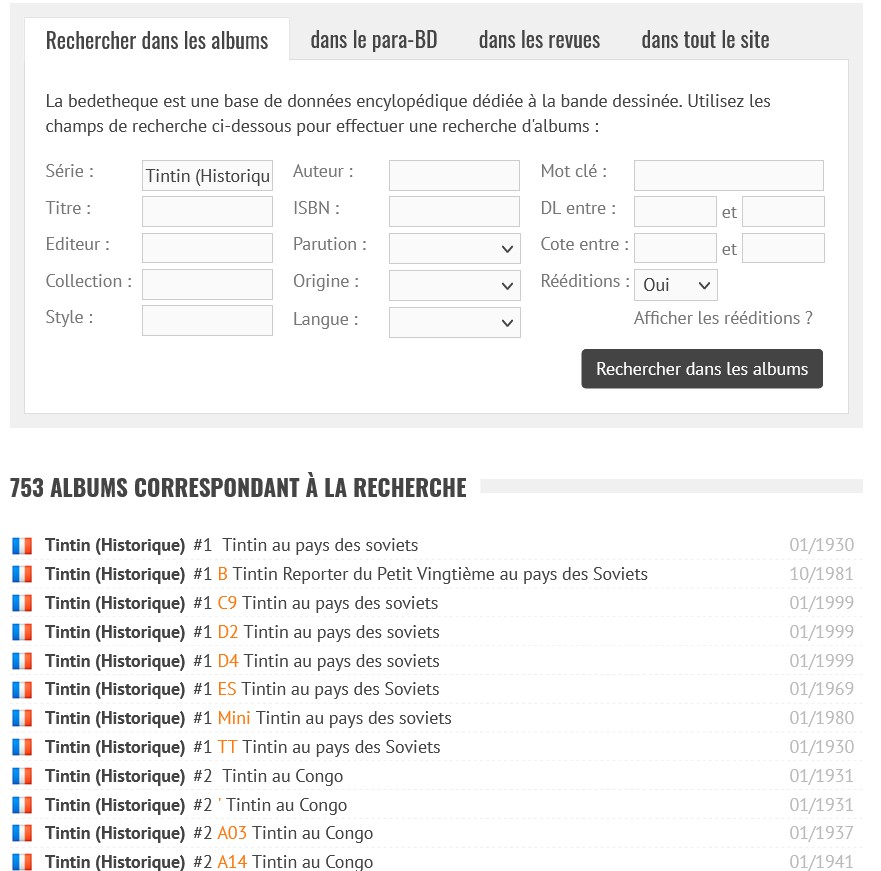The height and width of the screenshot is (871, 881).
Task: Click the flag icon on the ES edition row
Action: [22, 689]
